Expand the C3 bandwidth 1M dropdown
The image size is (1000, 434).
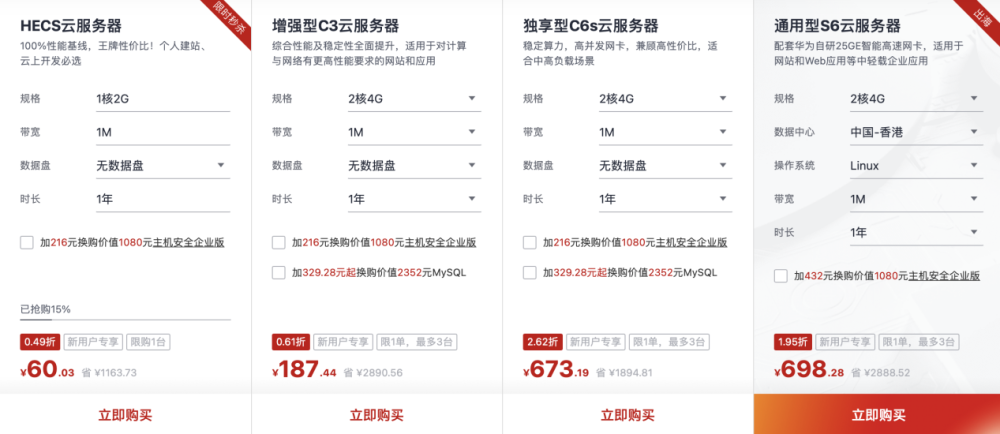click(x=415, y=132)
